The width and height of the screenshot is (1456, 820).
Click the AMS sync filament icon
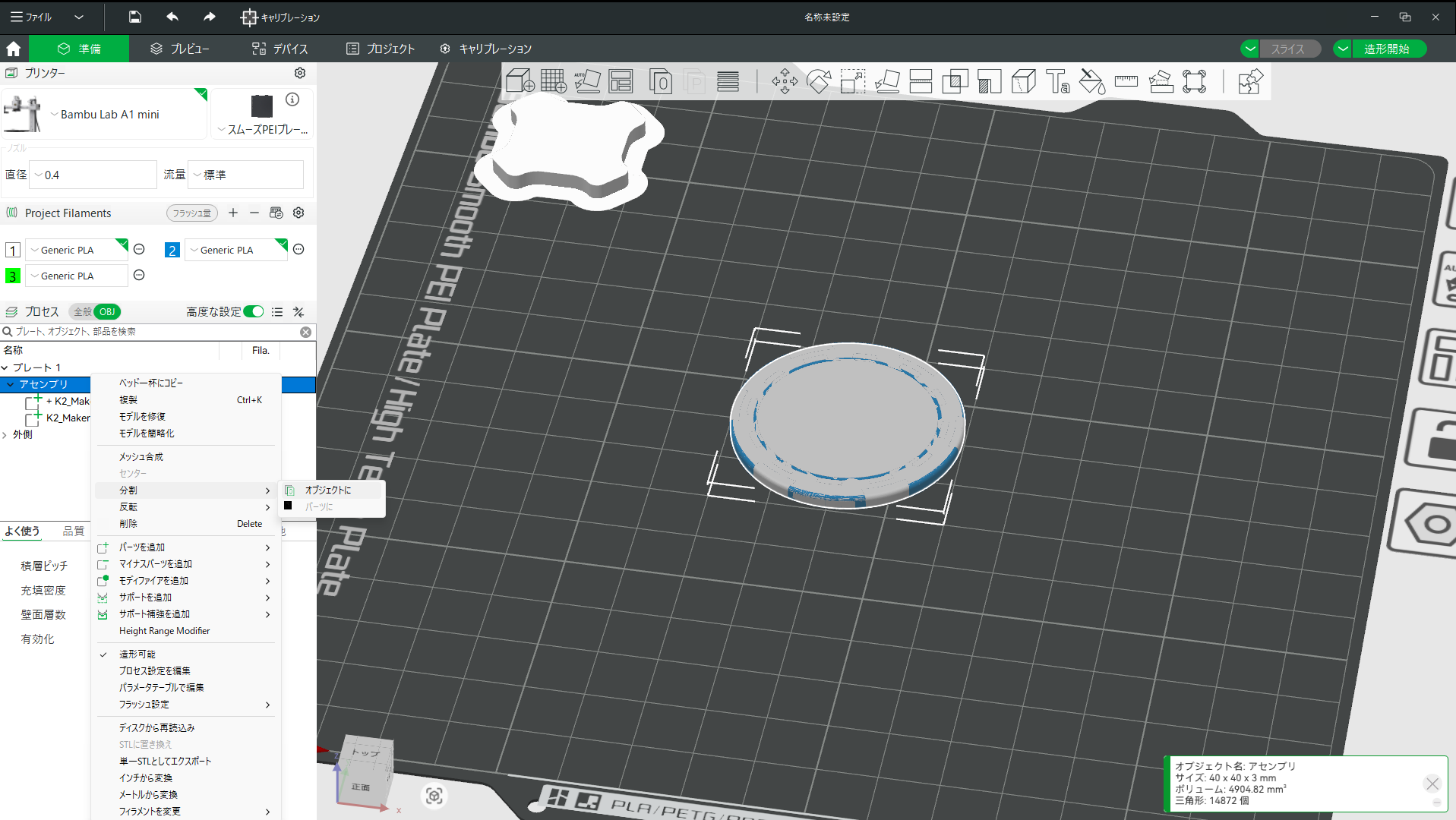(x=276, y=213)
